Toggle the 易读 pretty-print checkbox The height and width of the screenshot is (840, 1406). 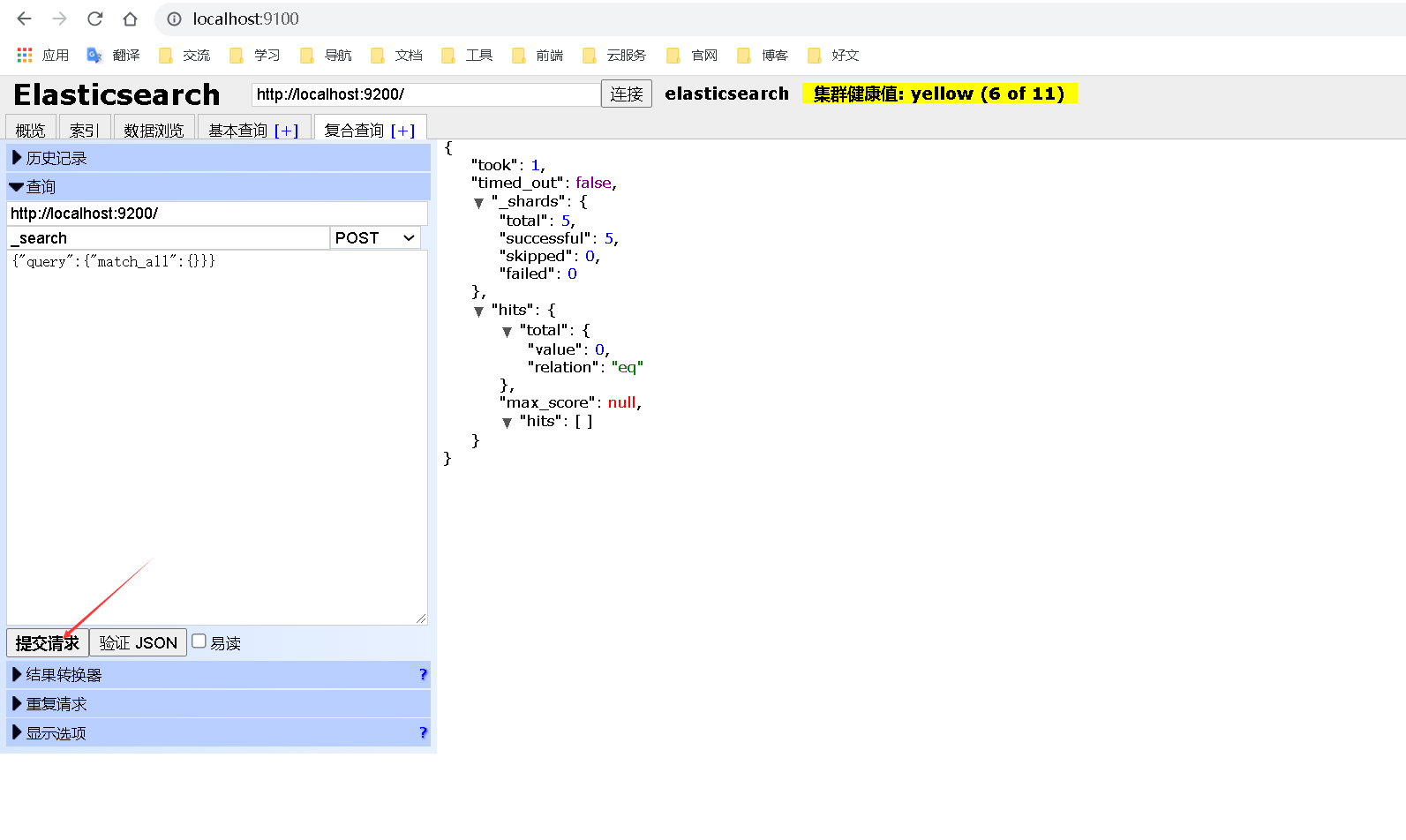[199, 641]
